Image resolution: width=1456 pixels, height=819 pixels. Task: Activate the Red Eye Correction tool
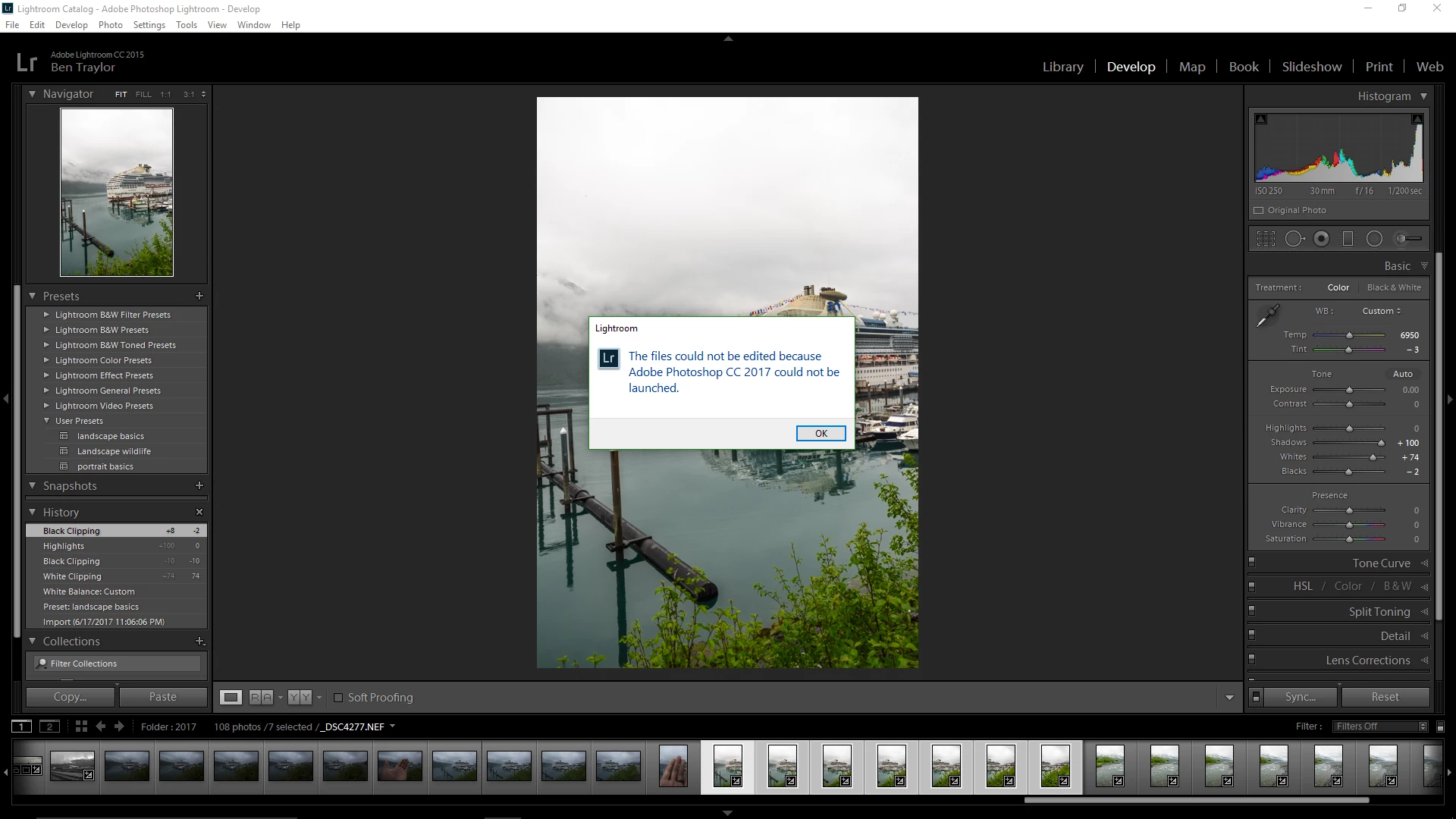click(x=1322, y=239)
